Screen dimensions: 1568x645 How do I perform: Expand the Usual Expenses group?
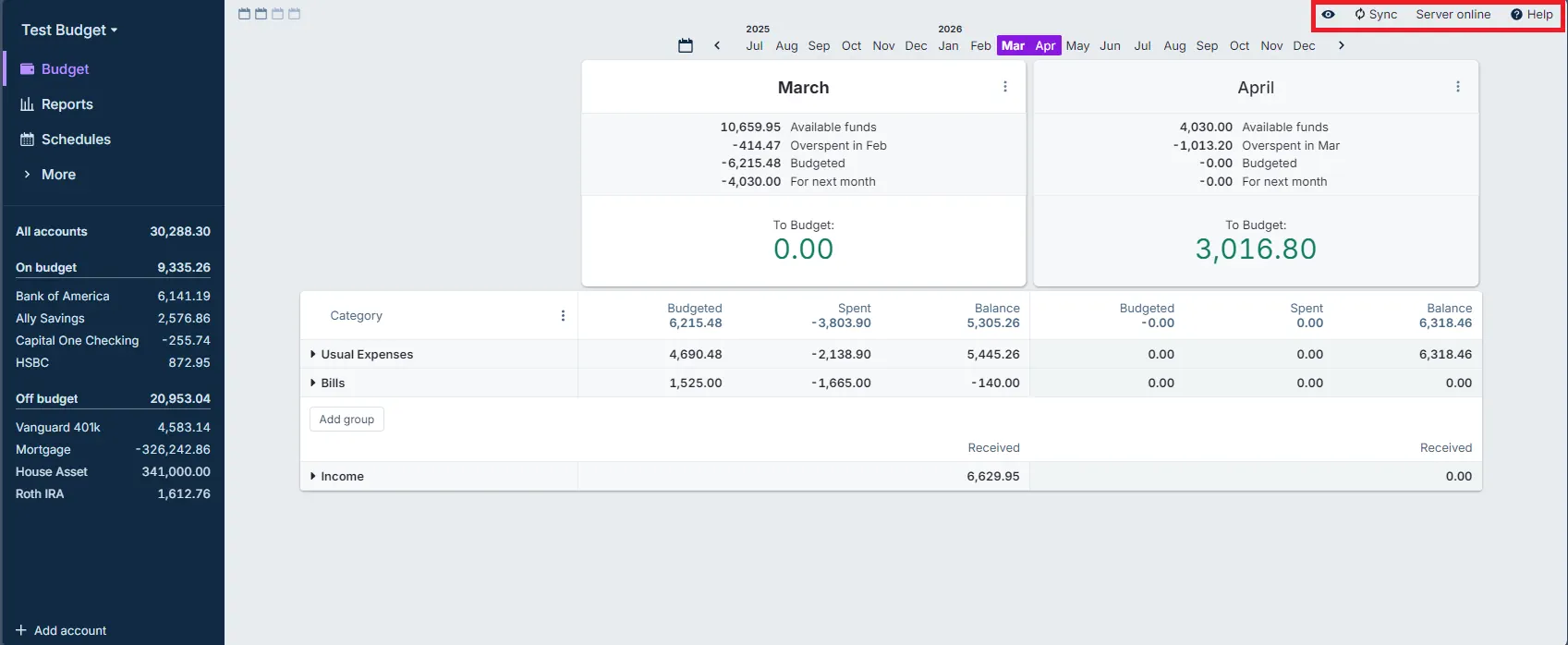(313, 354)
